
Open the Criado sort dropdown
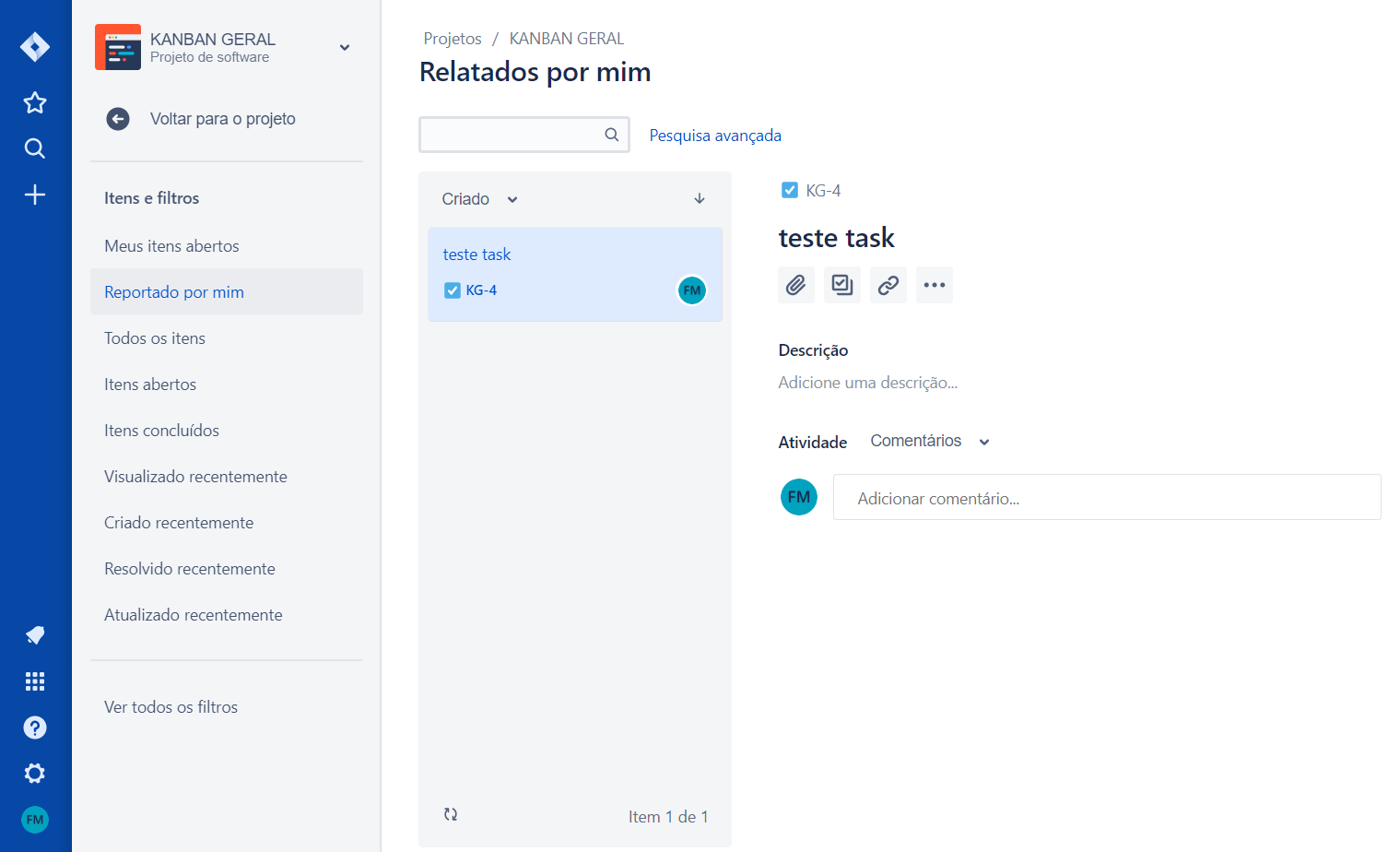tap(480, 199)
